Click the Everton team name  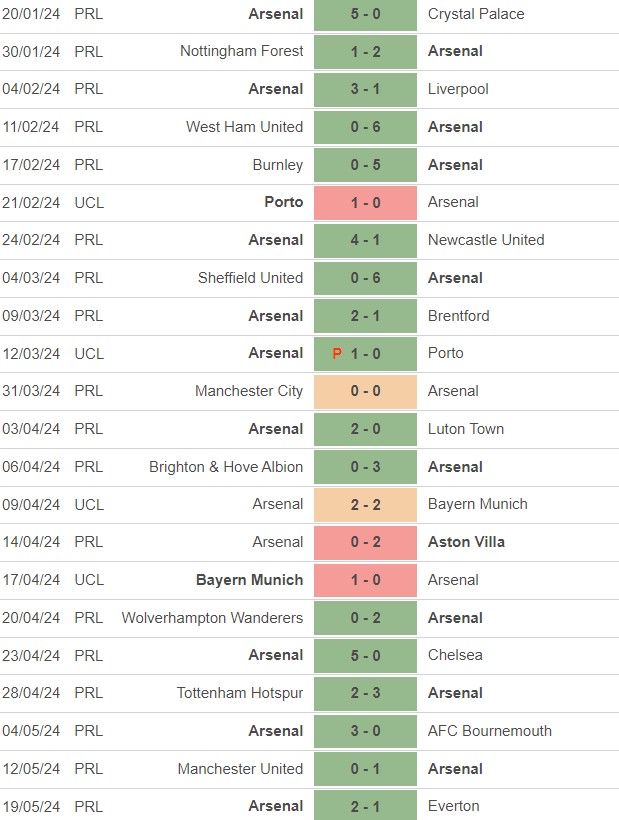tap(453, 806)
